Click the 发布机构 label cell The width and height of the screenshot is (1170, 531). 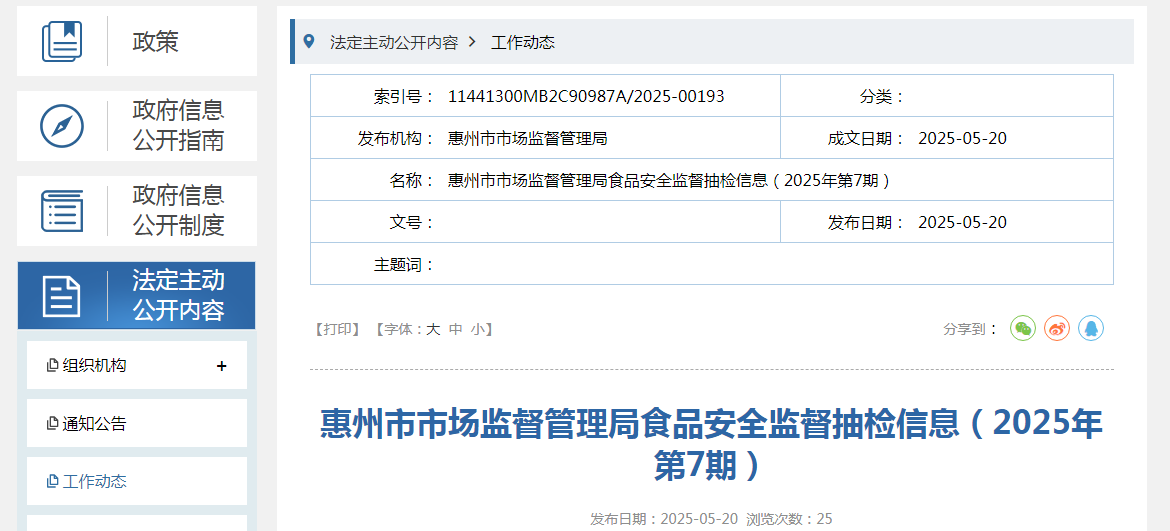[396, 138]
